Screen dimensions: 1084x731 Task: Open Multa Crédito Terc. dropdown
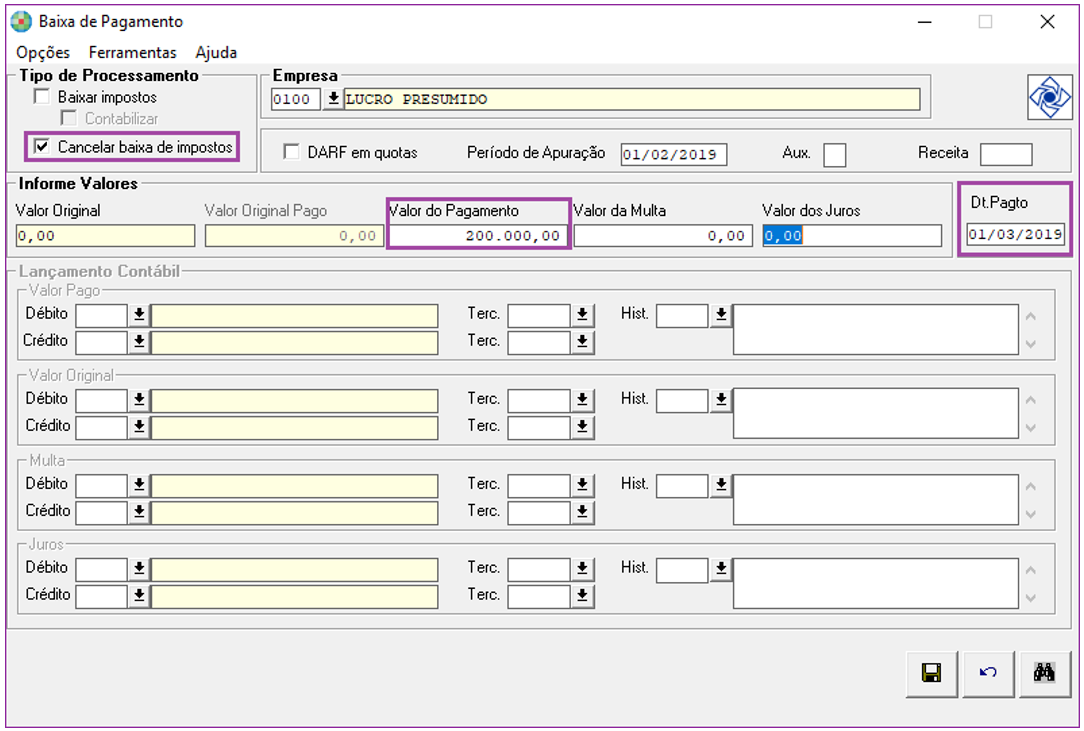click(582, 512)
